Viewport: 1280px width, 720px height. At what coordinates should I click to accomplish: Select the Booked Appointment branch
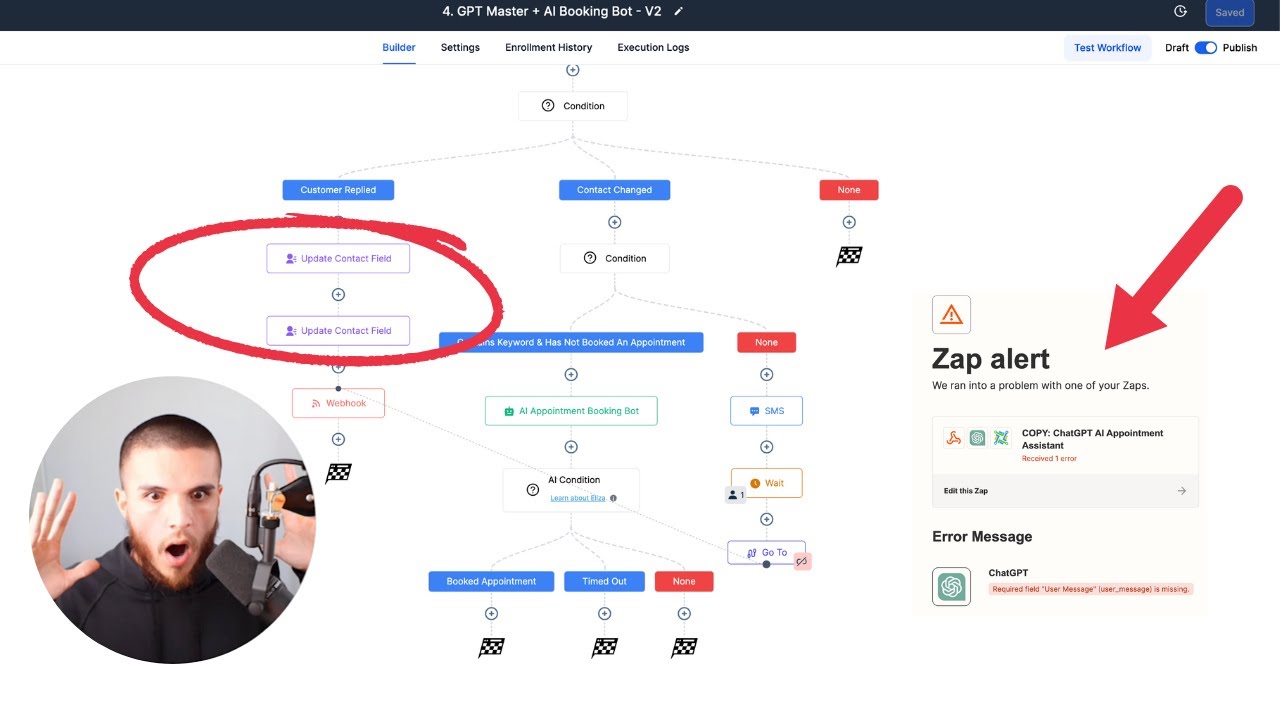[x=491, y=581]
